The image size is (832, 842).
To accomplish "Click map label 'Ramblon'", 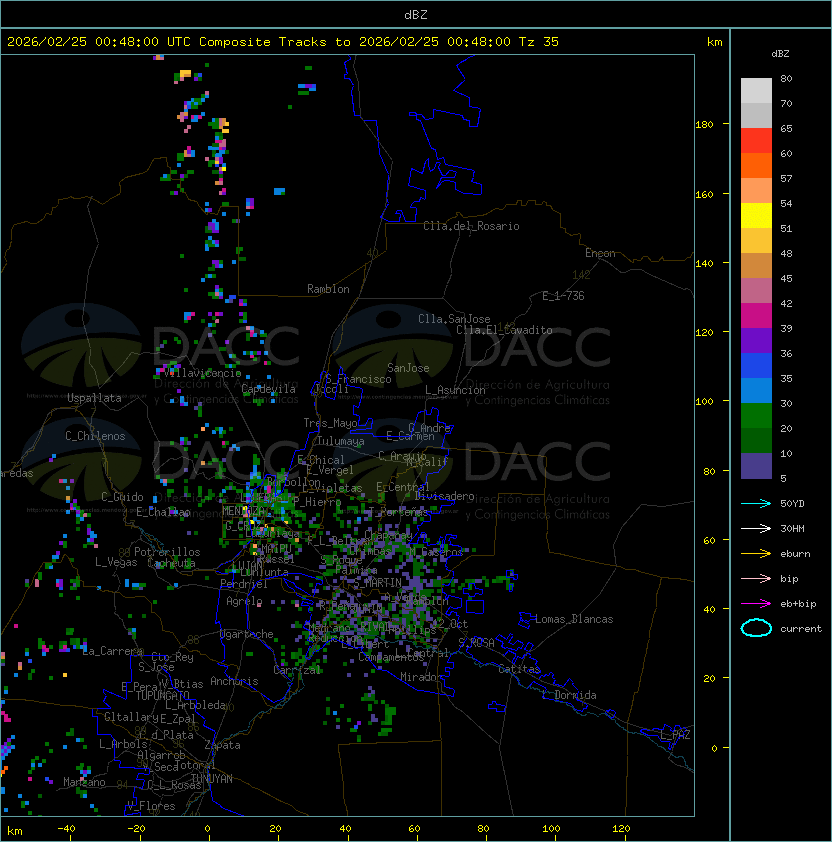I will [328, 289].
